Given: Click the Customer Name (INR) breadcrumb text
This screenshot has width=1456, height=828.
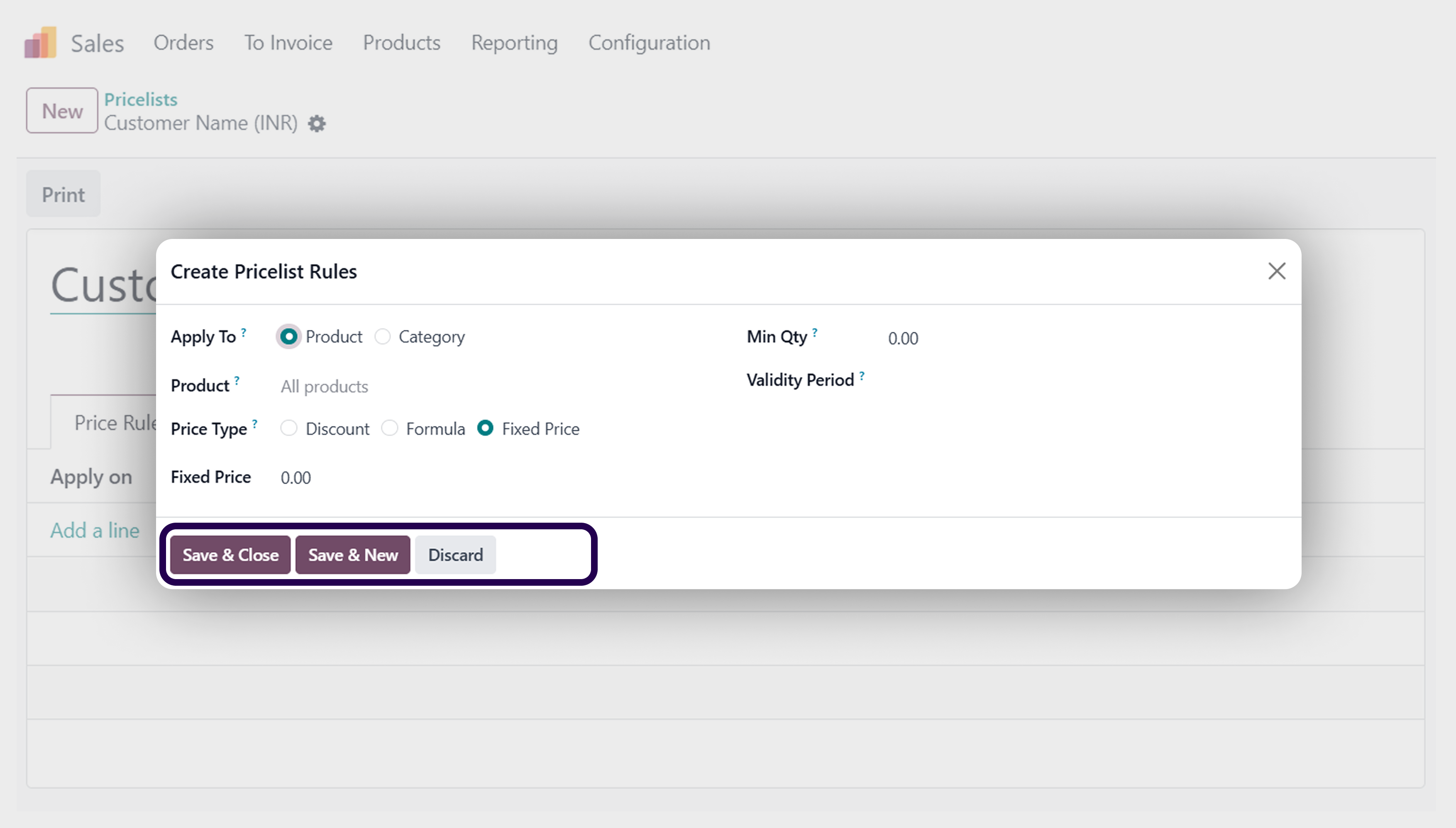Looking at the screenshot, I should (x=201, y=123).
